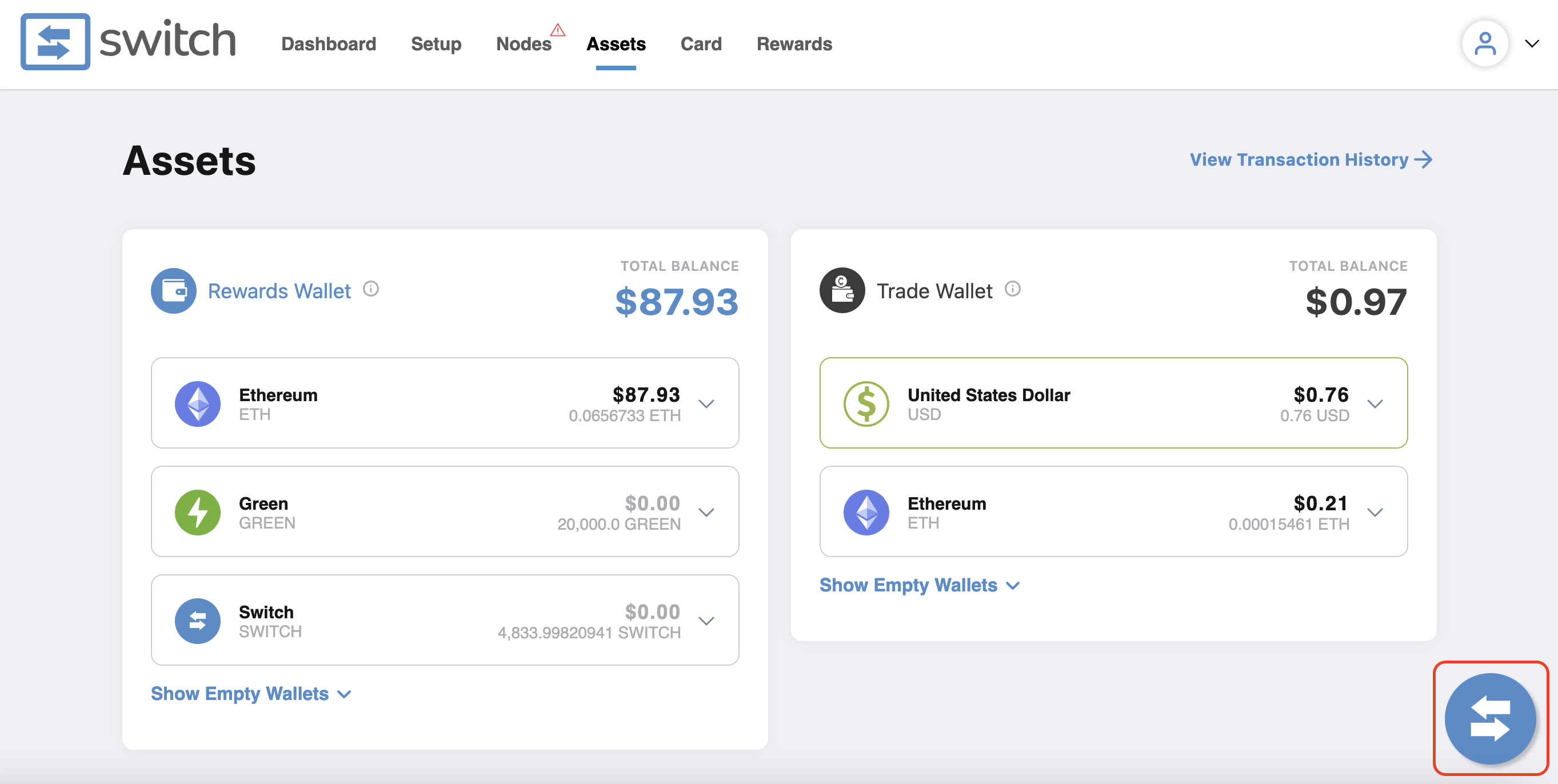This screenshot has height=784, width=1558.
Task: Select the Assets tab
Action: (616, 43)
